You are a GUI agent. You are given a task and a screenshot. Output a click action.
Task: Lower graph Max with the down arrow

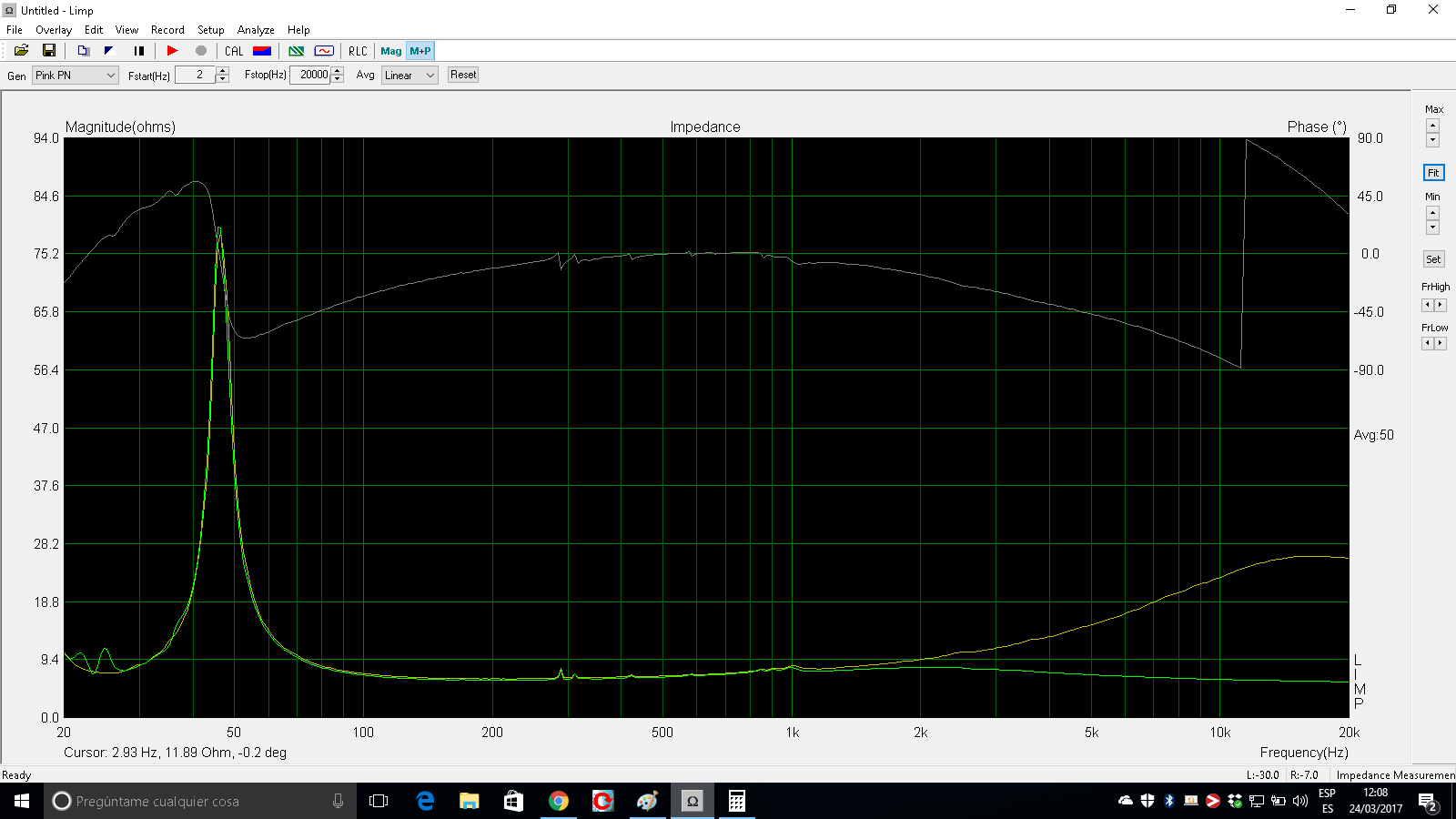coord(1433,140)
